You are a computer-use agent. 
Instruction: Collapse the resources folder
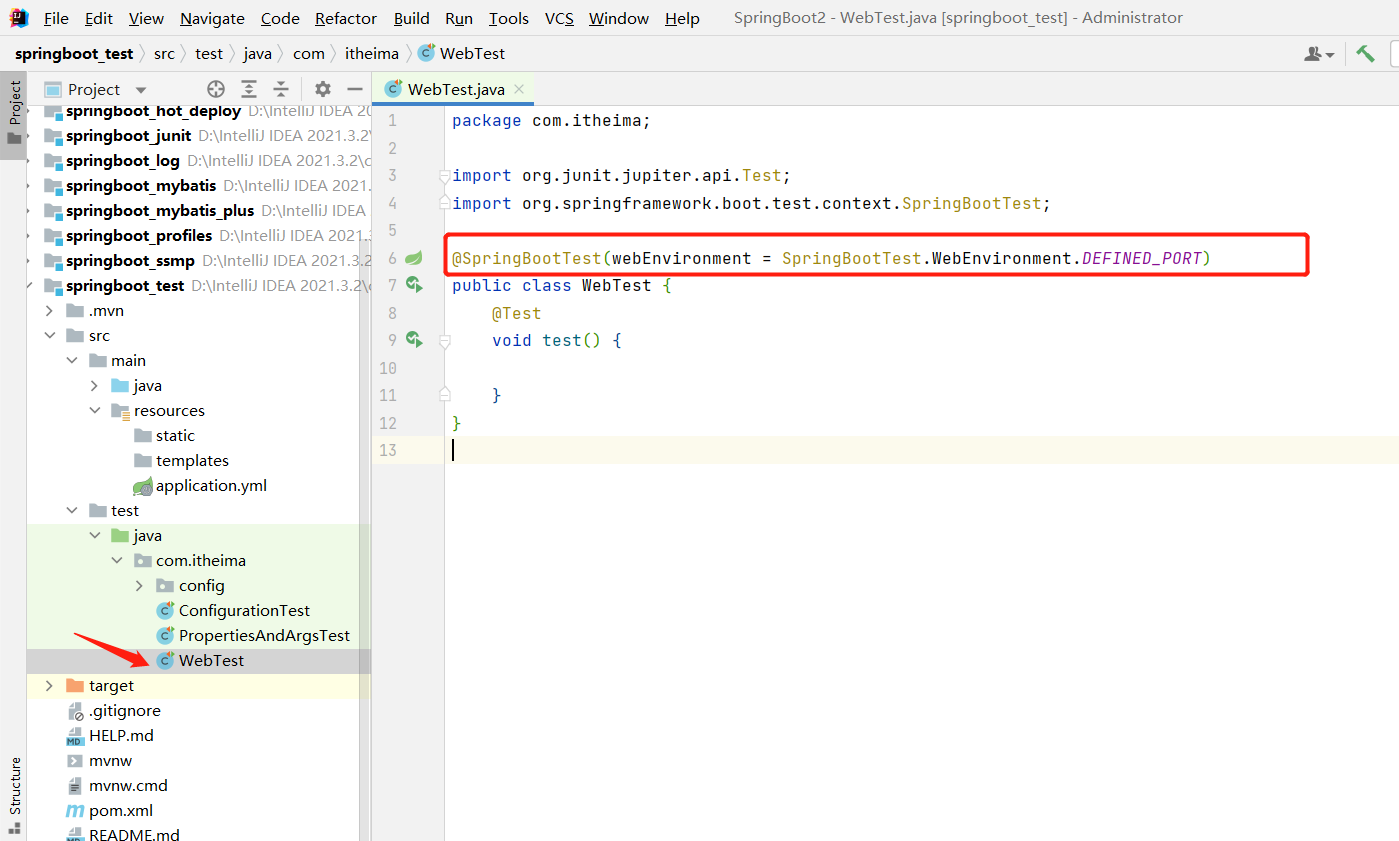95,410
